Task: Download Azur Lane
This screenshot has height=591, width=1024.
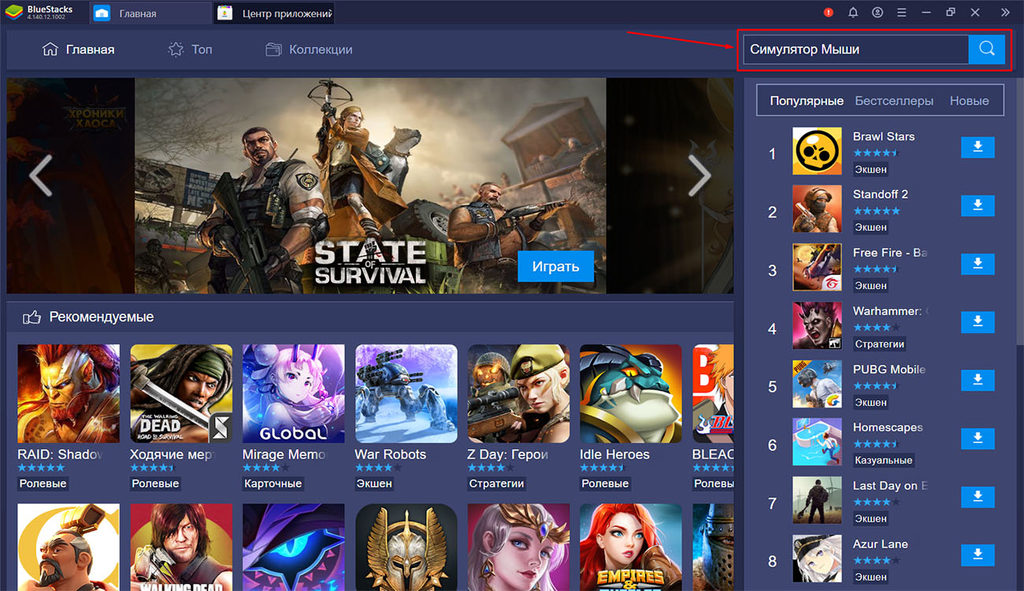Action: click(978, 555)
